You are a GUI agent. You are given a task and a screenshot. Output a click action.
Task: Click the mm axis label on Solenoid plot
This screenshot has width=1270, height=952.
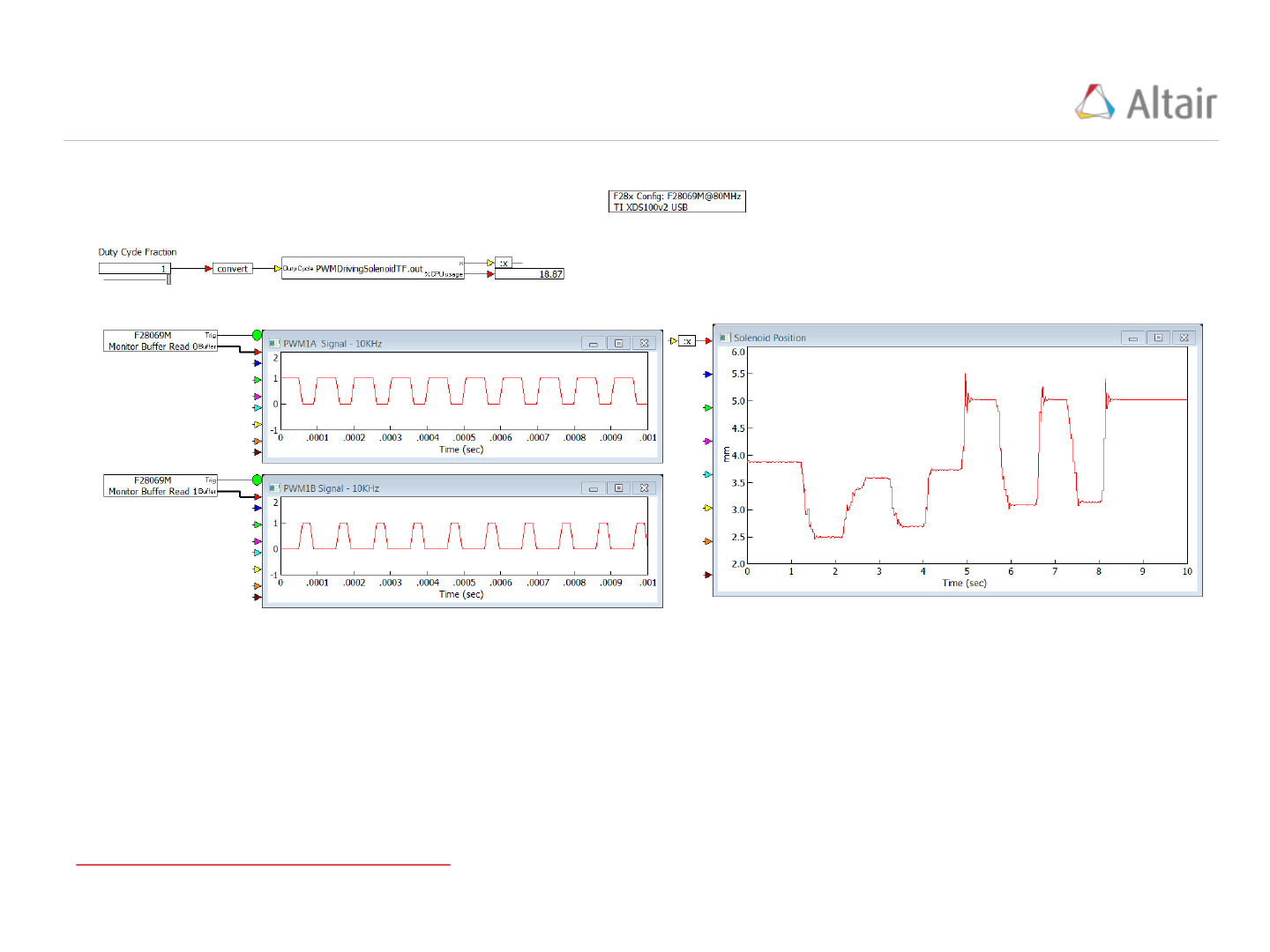click(x=727, y=455)
